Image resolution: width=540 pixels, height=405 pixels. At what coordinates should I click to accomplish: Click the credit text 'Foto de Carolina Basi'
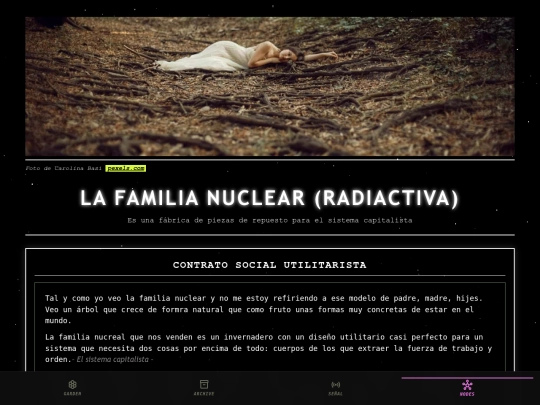[64, 168]
